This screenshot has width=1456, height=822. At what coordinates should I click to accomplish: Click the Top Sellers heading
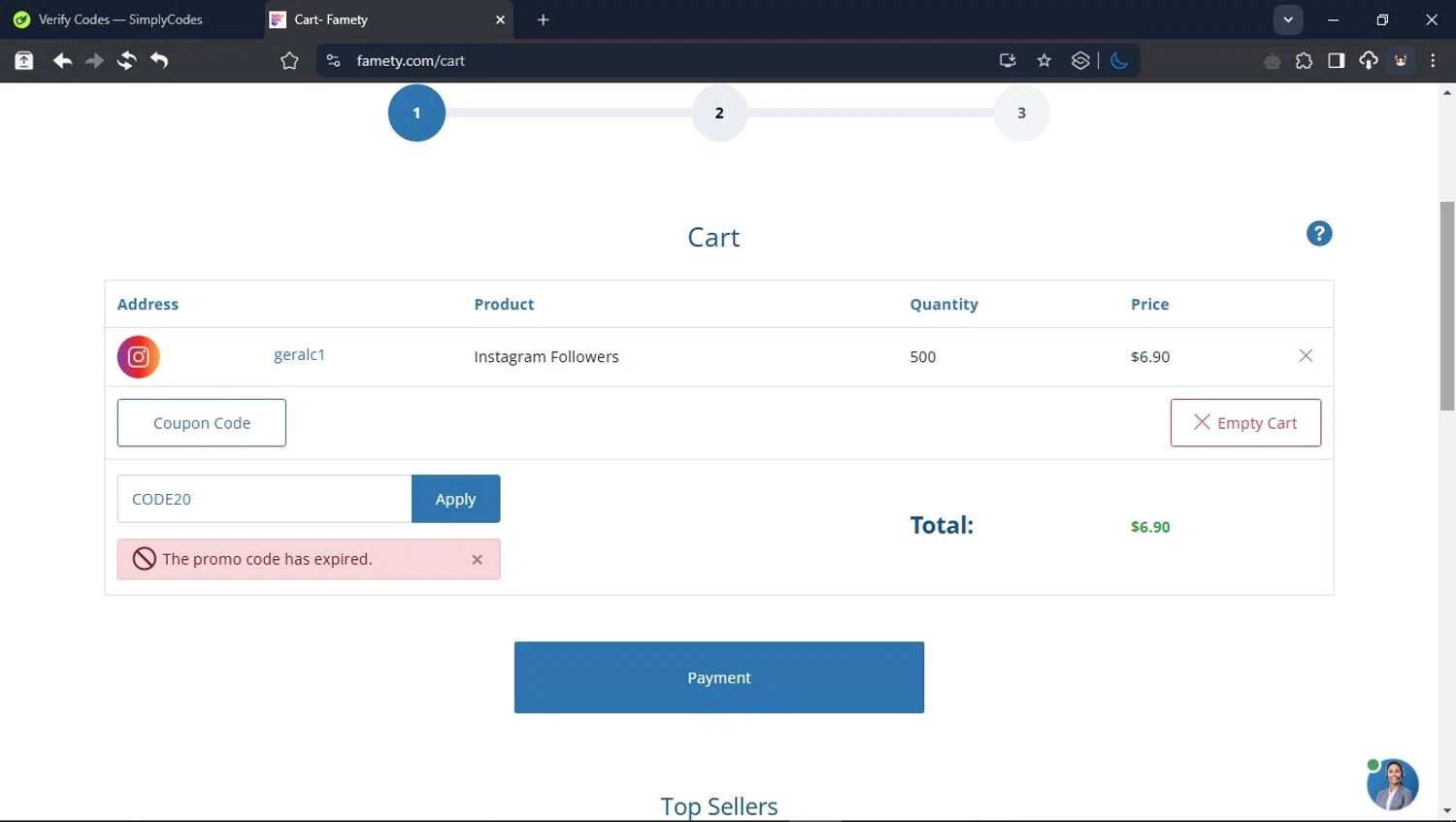click(719, 806)
